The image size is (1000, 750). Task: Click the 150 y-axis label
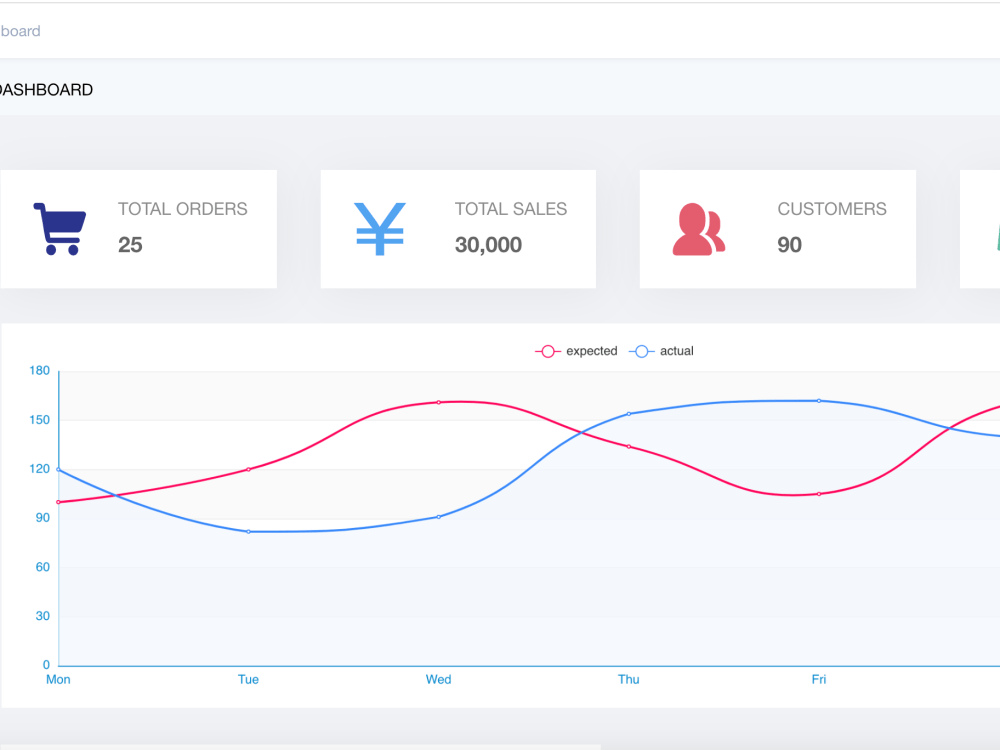pos(40,420)
